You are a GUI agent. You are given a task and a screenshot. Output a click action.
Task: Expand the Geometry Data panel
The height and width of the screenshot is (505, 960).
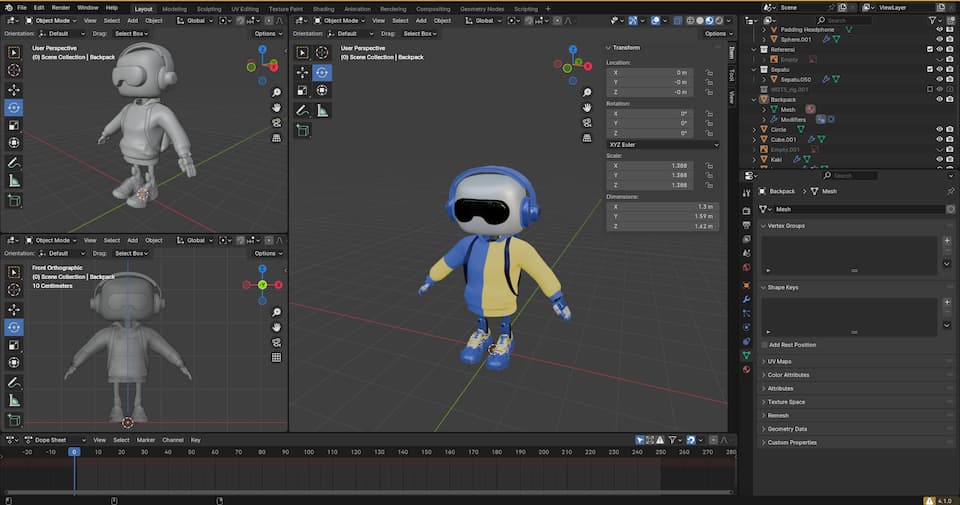click(x=787, y=428)
